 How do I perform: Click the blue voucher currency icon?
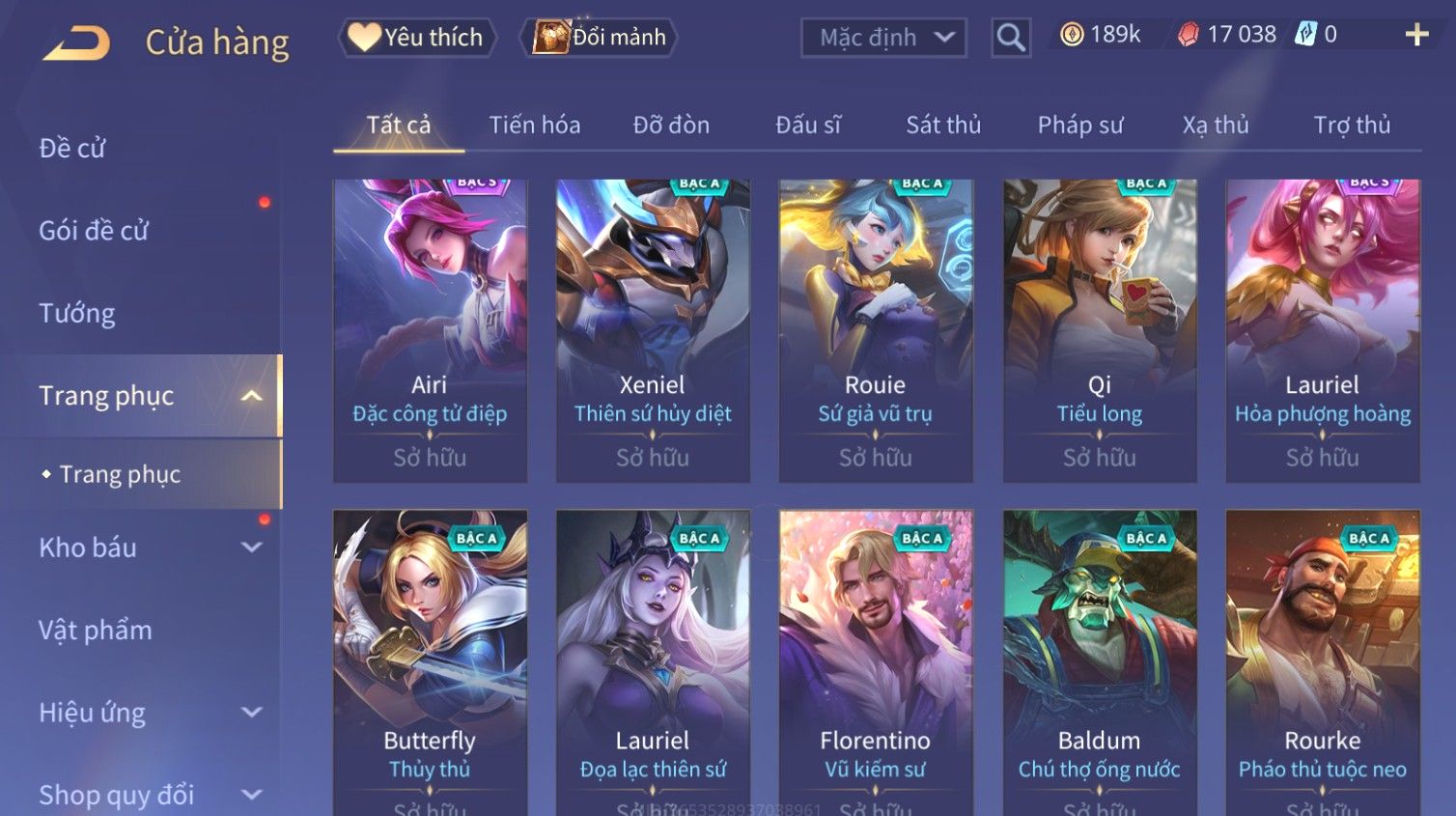click(x=1305, y=35)
